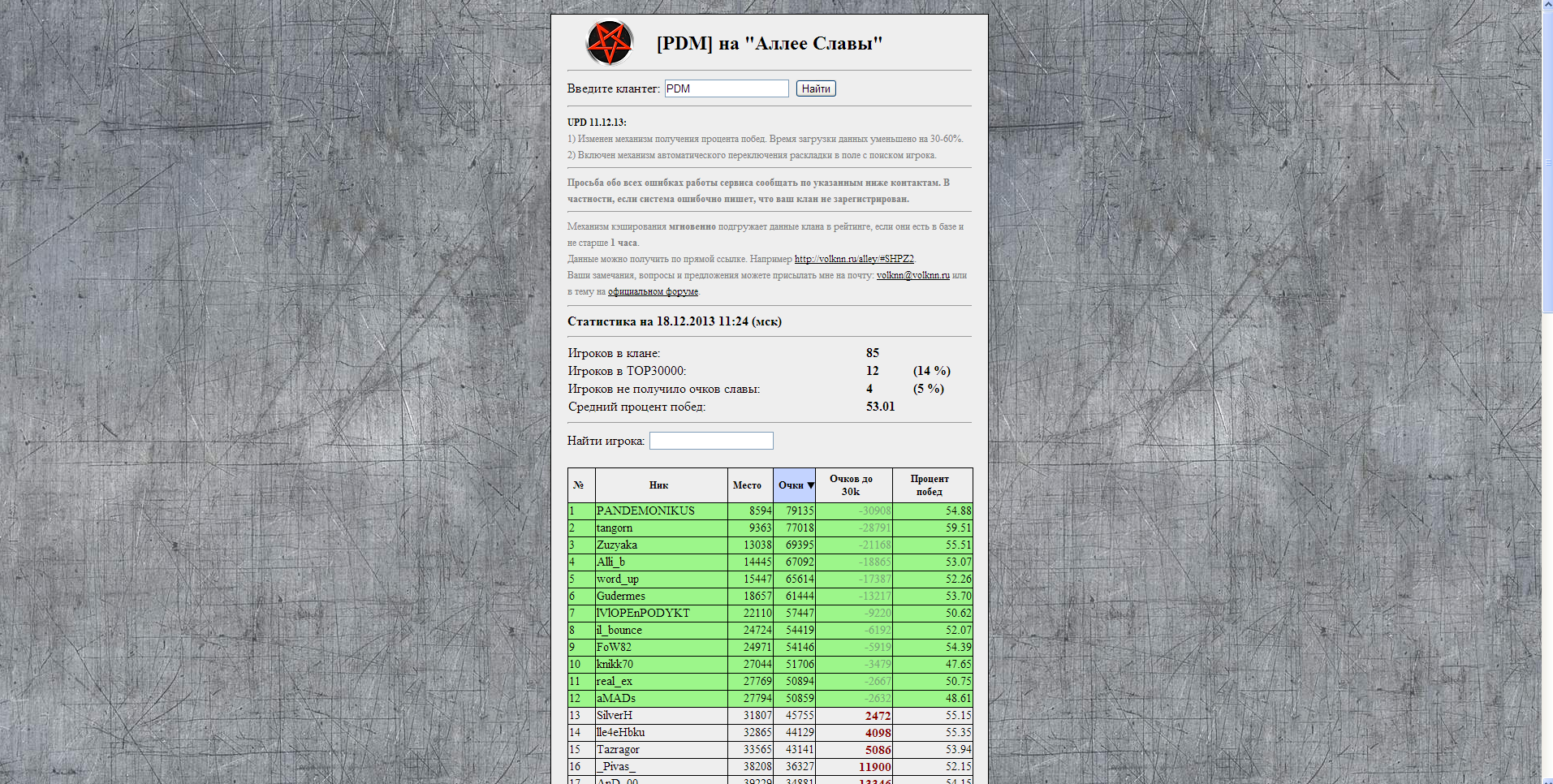
Task: Click the average win percent value 53.01
Action: [880, 407]
